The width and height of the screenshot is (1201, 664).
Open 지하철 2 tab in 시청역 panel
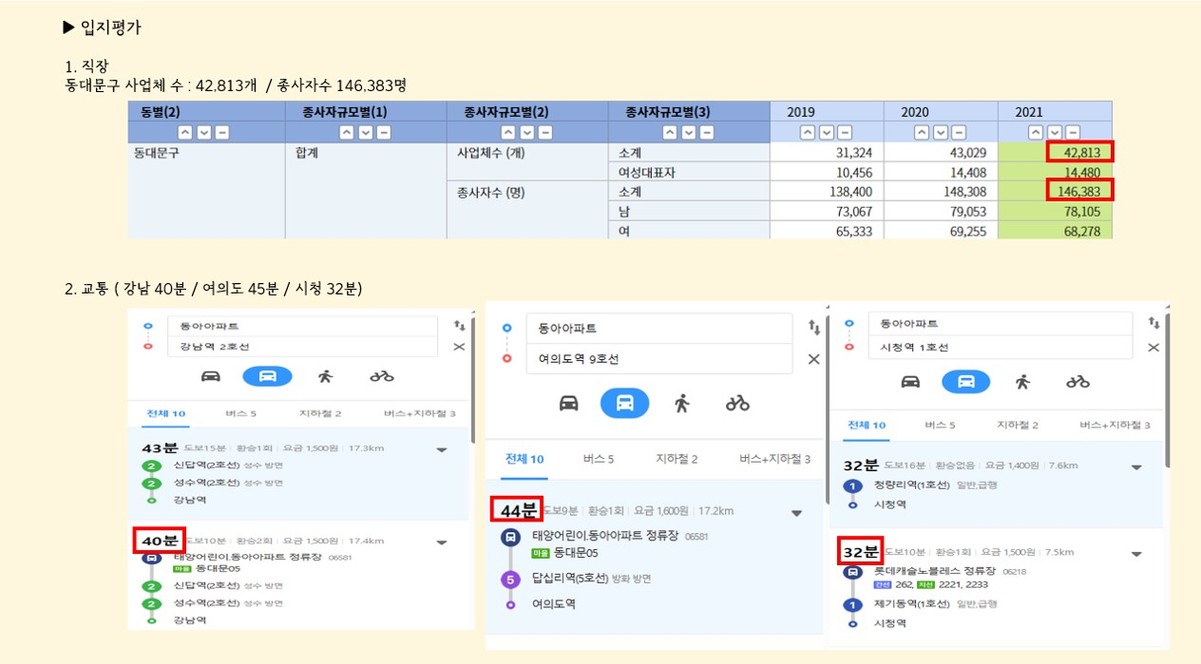tap(1019, 425)
